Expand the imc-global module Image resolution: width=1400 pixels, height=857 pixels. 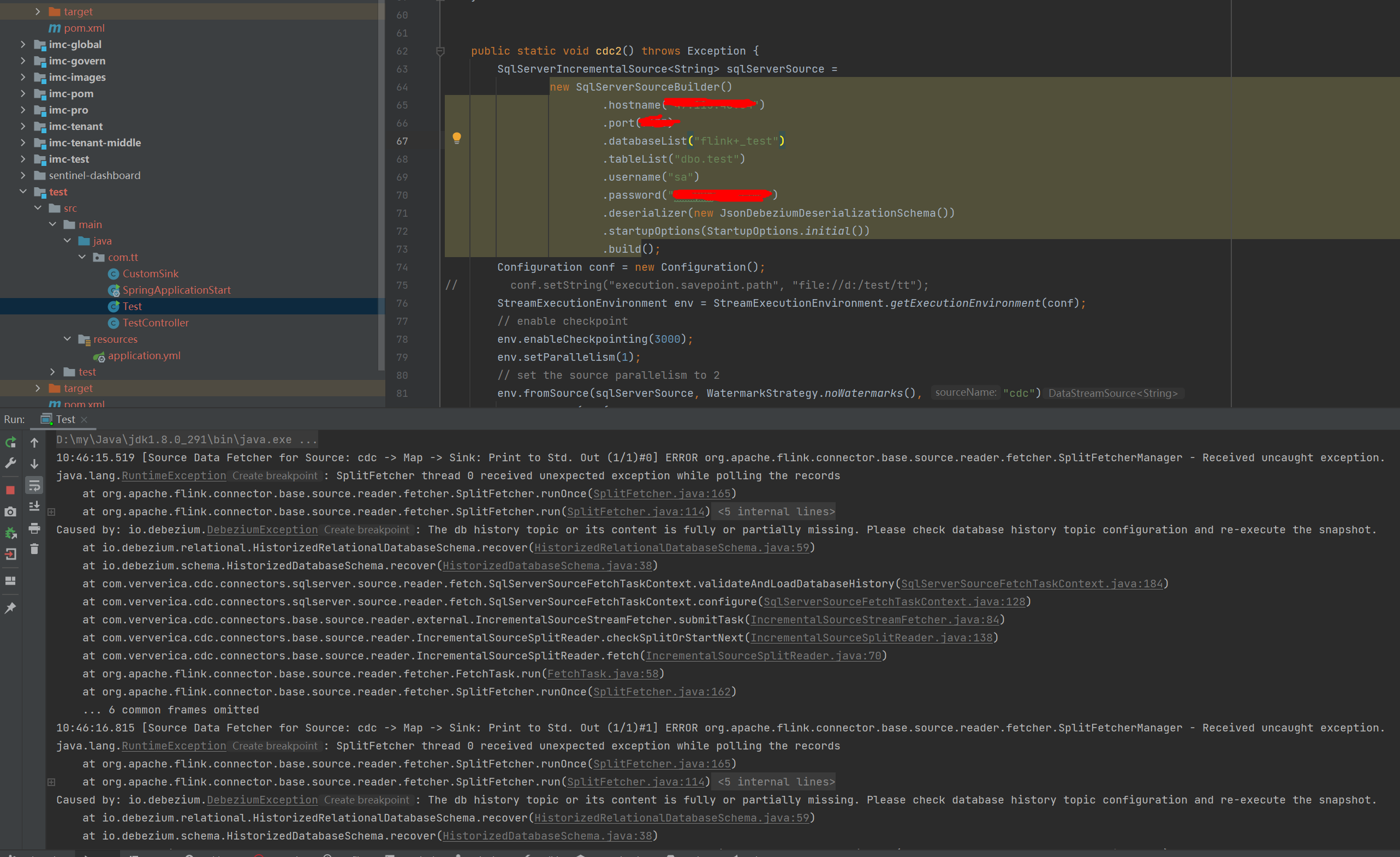tap(23, 44)
